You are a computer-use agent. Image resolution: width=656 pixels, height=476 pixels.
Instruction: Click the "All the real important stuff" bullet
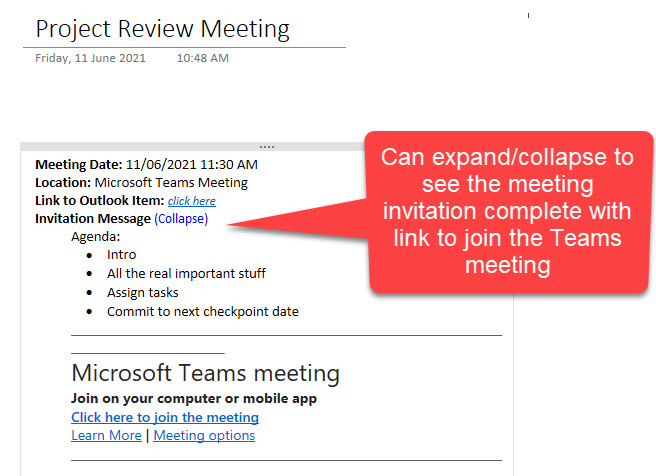186,273
